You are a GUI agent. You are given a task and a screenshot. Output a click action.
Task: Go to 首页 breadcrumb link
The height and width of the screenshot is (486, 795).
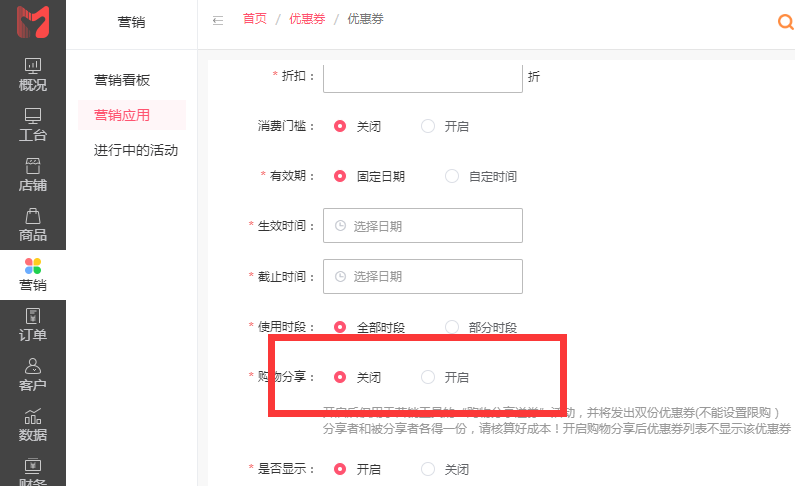(255, 19)
